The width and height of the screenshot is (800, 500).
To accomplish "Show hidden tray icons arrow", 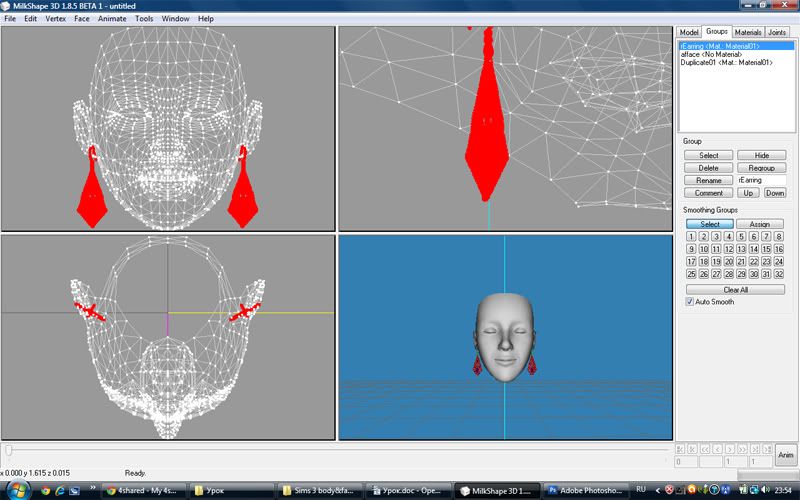I will click(x=658, y=490).
